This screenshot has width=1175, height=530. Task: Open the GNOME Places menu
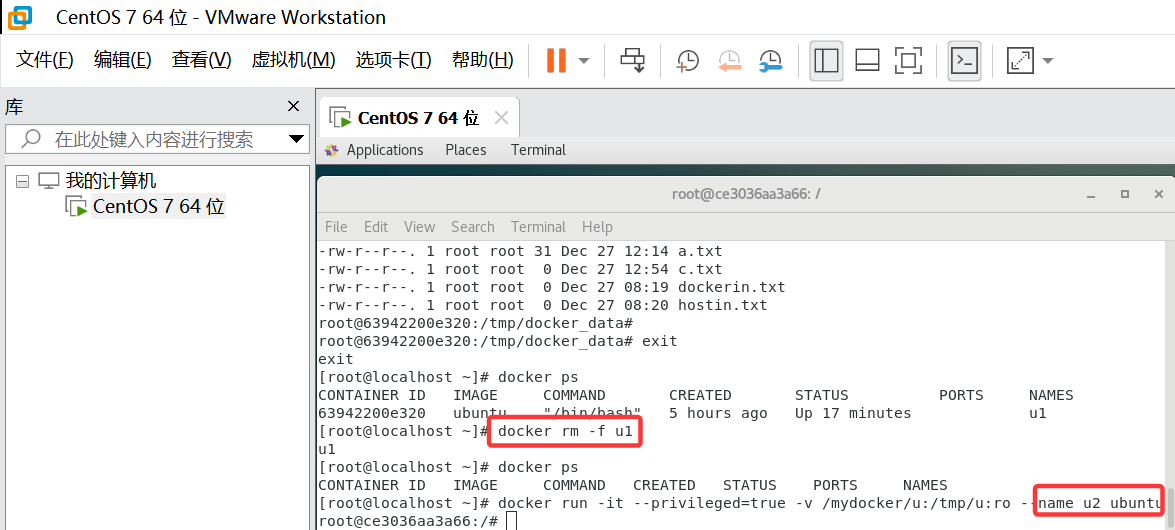click(466, 150)
